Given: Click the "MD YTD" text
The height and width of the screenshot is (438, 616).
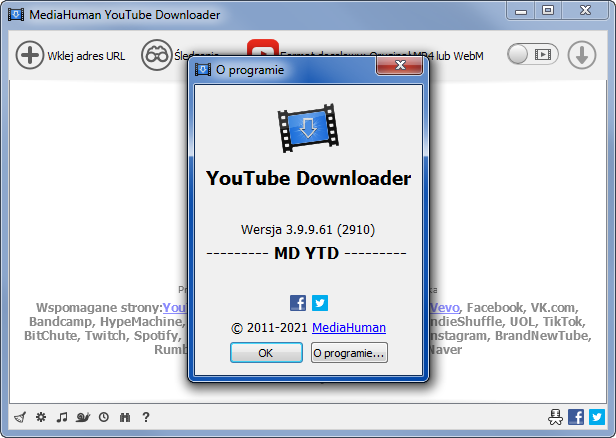Looking at the screenshot, I should point(306,253).
